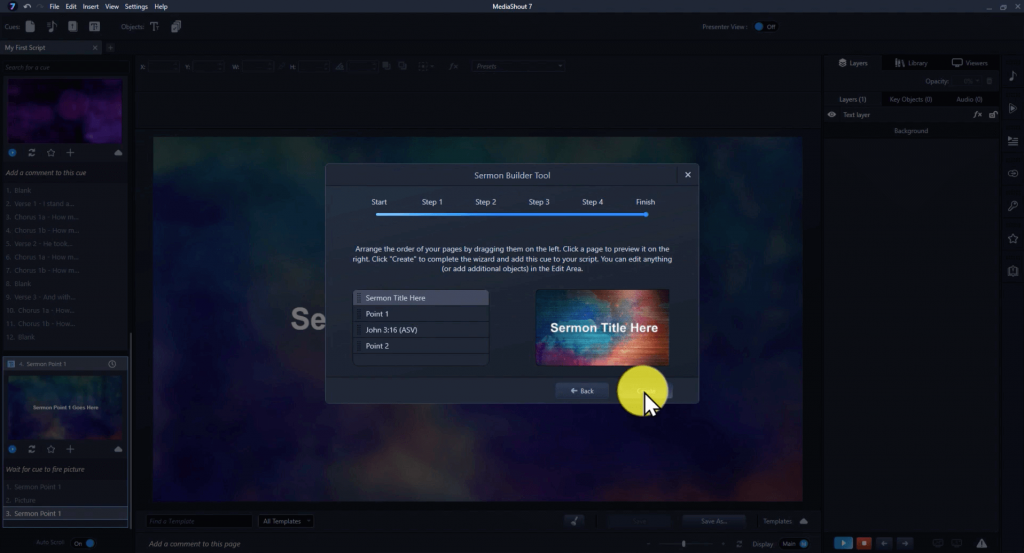
Task: Click the star icon under first cue thumbnail
Action: click(x=51, y=153)
